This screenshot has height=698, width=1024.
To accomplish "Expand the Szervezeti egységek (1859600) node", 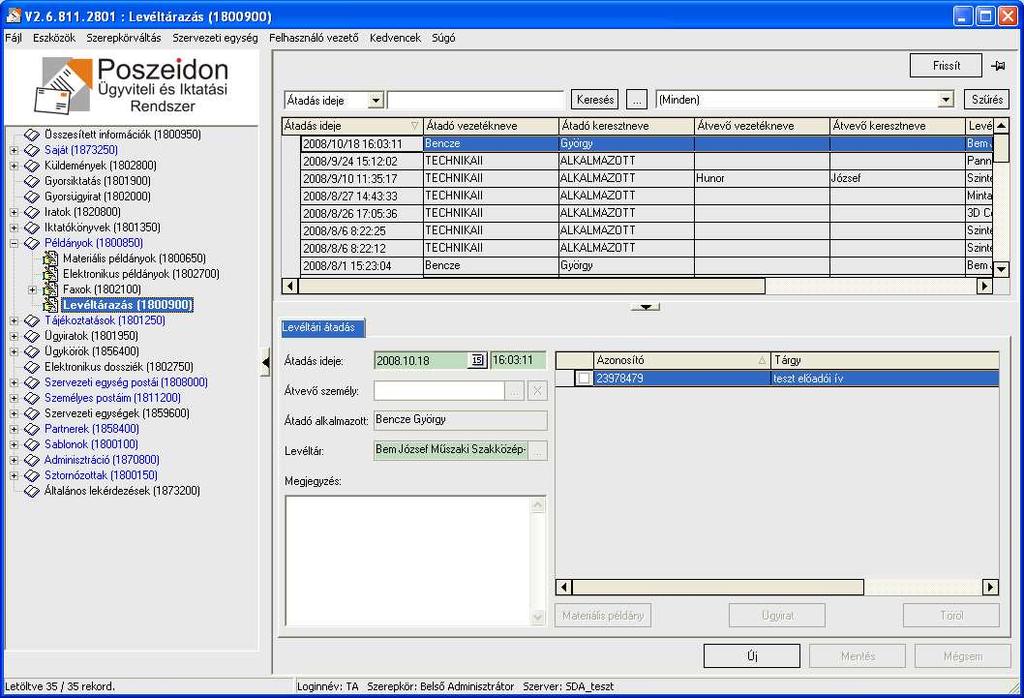I will [14, 413].
